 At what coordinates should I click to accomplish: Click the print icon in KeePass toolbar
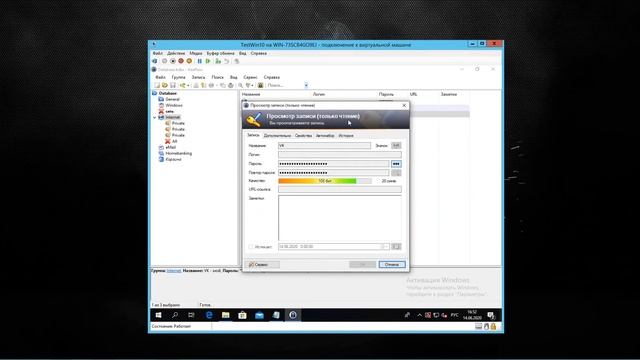point(231,85)
